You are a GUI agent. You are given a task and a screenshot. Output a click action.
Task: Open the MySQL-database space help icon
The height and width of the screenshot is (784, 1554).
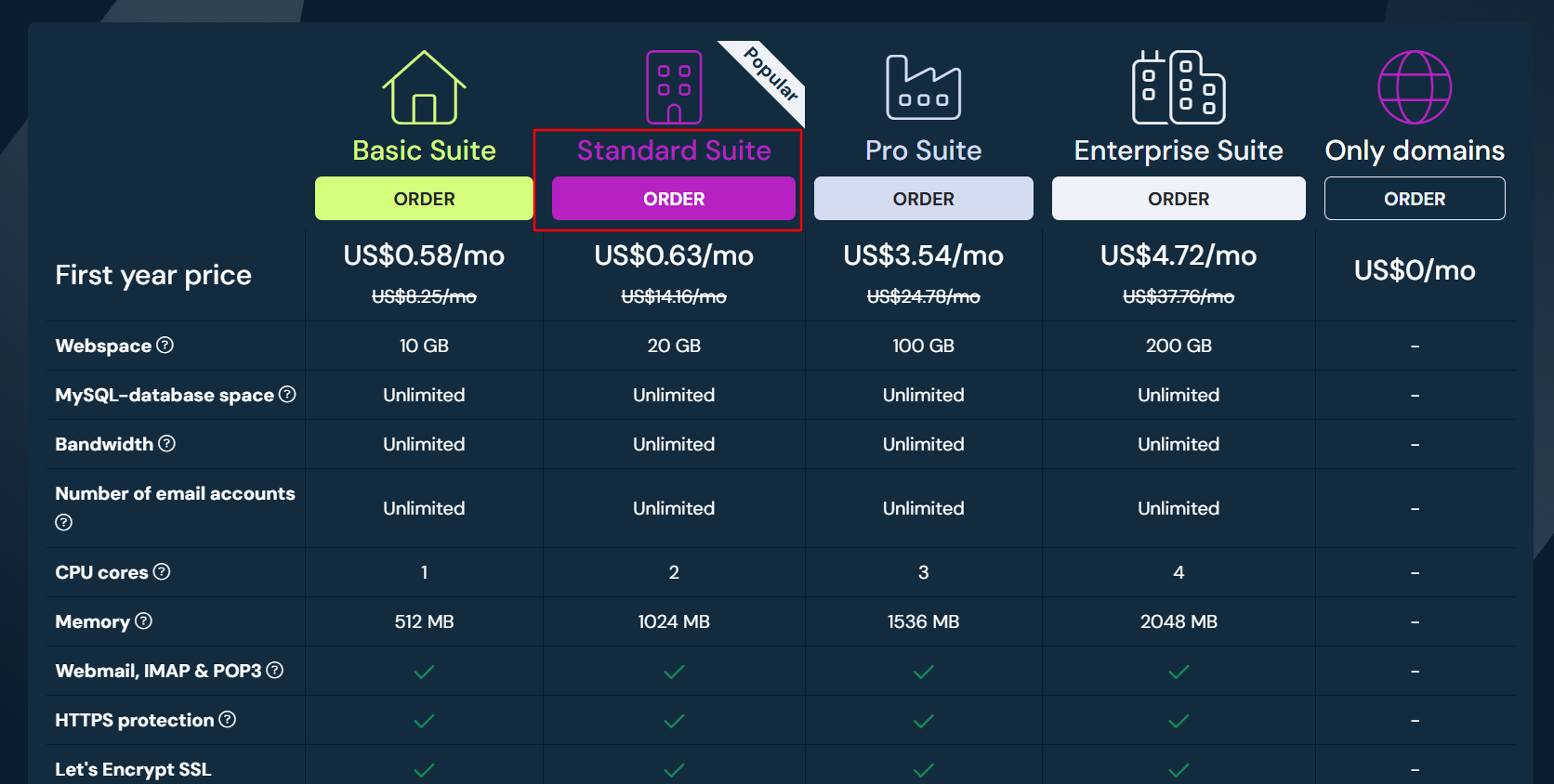(287, 394)
